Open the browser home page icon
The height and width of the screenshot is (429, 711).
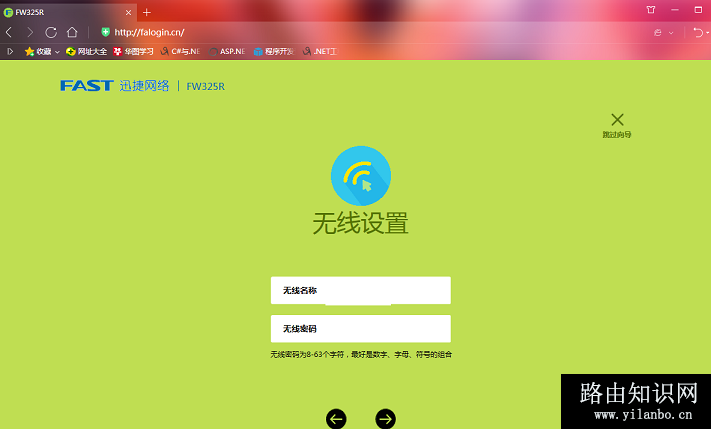tap(72, 32)
